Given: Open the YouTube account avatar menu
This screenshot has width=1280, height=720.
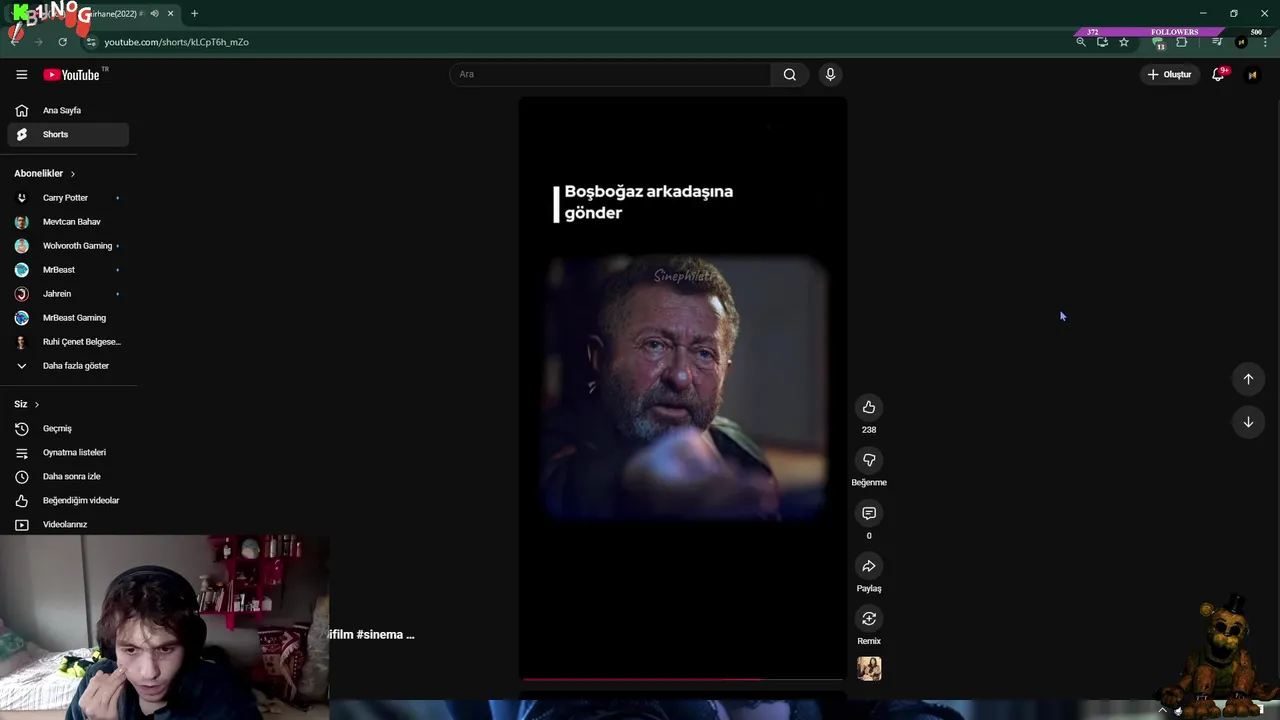Looking at the screenshot, I should pos(1252,75).
